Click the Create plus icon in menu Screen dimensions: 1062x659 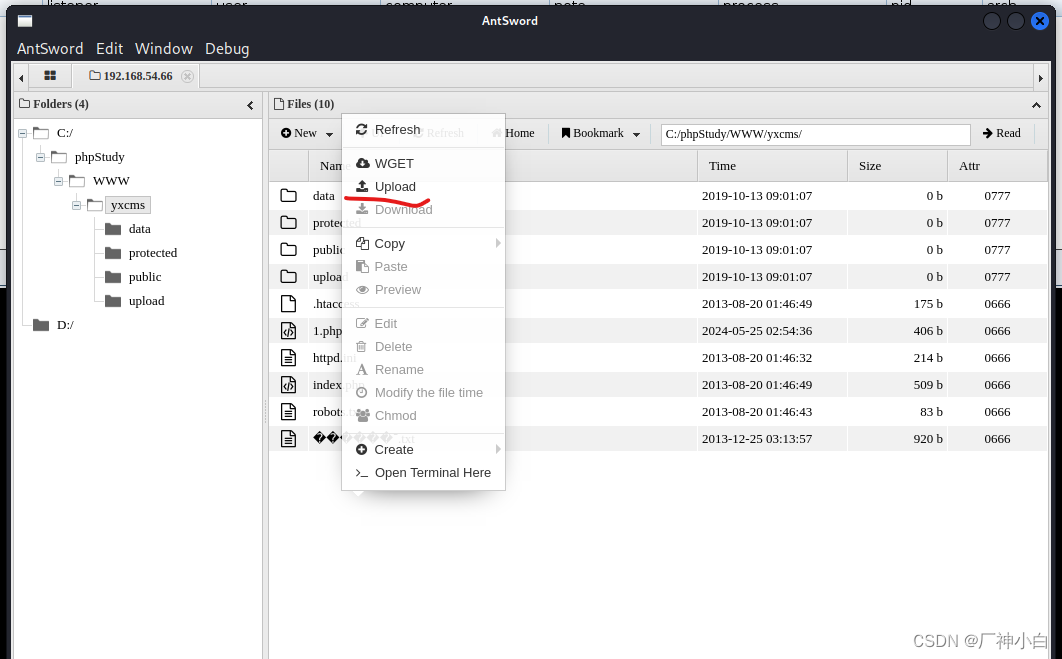[x=362, y=449]
